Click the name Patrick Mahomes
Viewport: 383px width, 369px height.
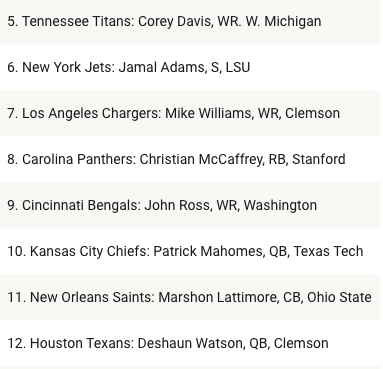point(208,251)
